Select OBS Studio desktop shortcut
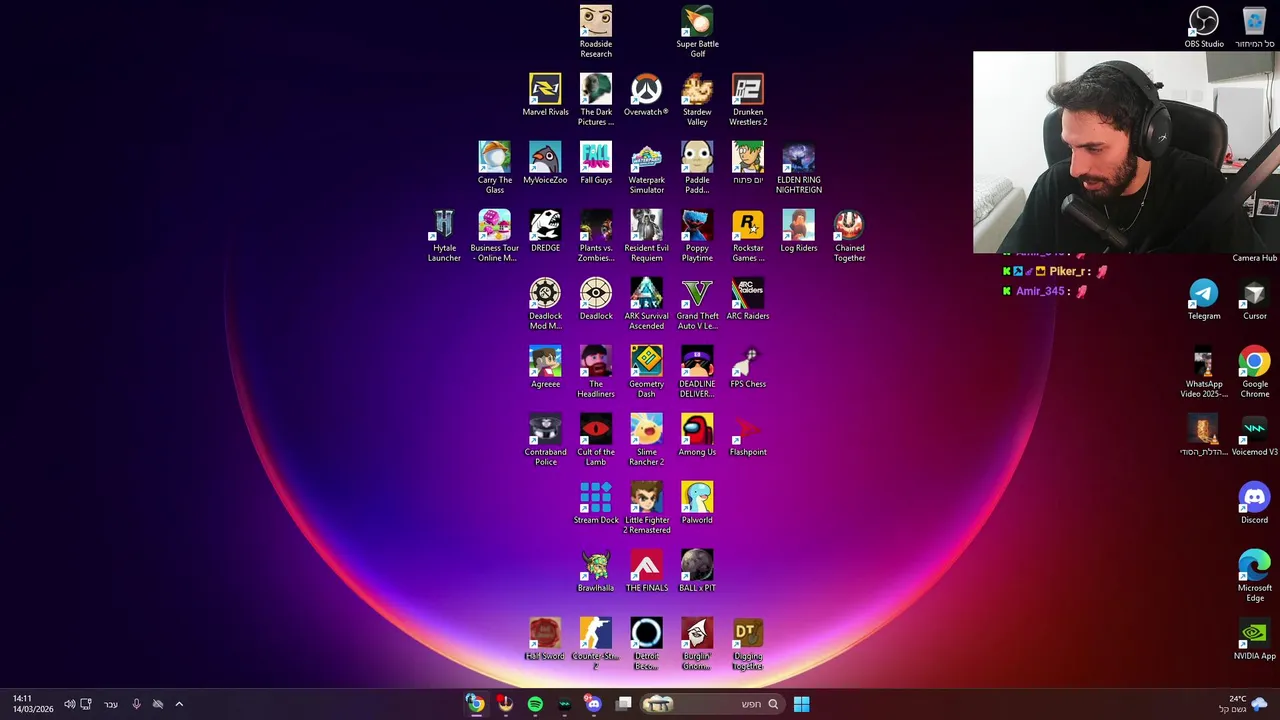The width and height of the screenshot is (1280, 720). pos(1204,27)
